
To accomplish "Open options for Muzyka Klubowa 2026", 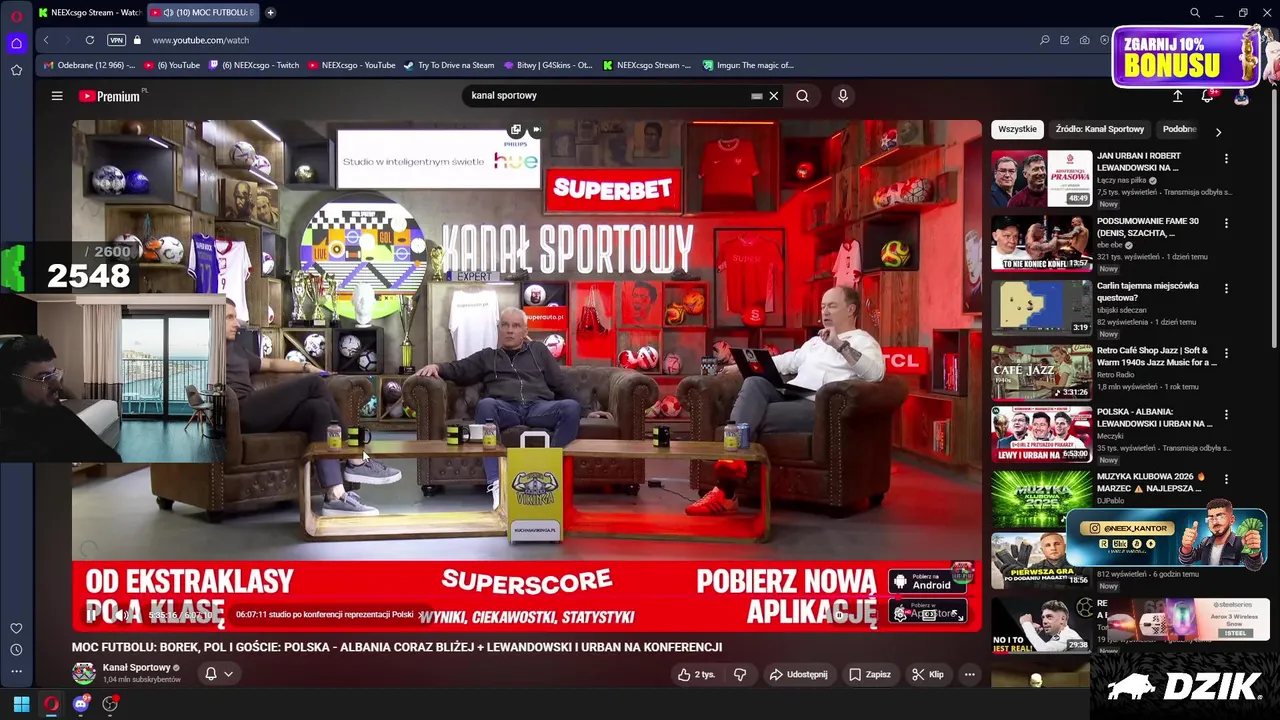I will pos(1226,479).
